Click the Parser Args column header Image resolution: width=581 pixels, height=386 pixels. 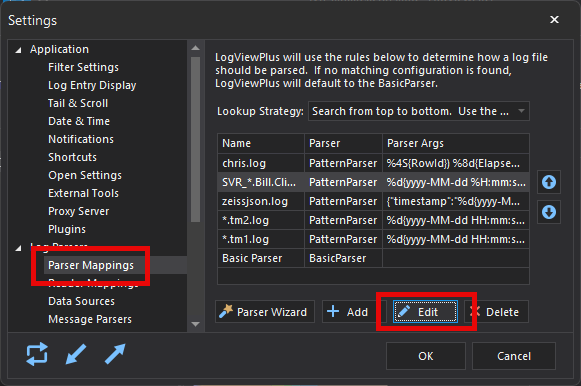click(456, 143)
